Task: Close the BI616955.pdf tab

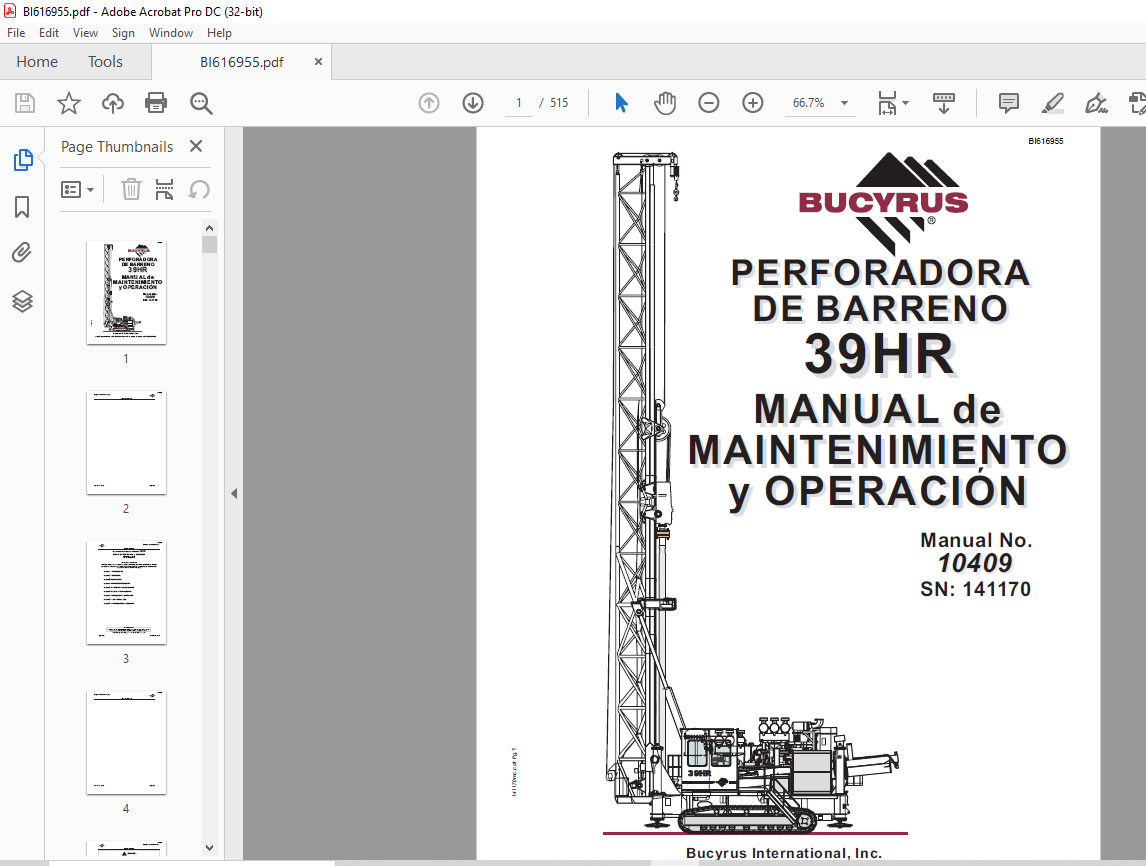Action: coord(318,62)
